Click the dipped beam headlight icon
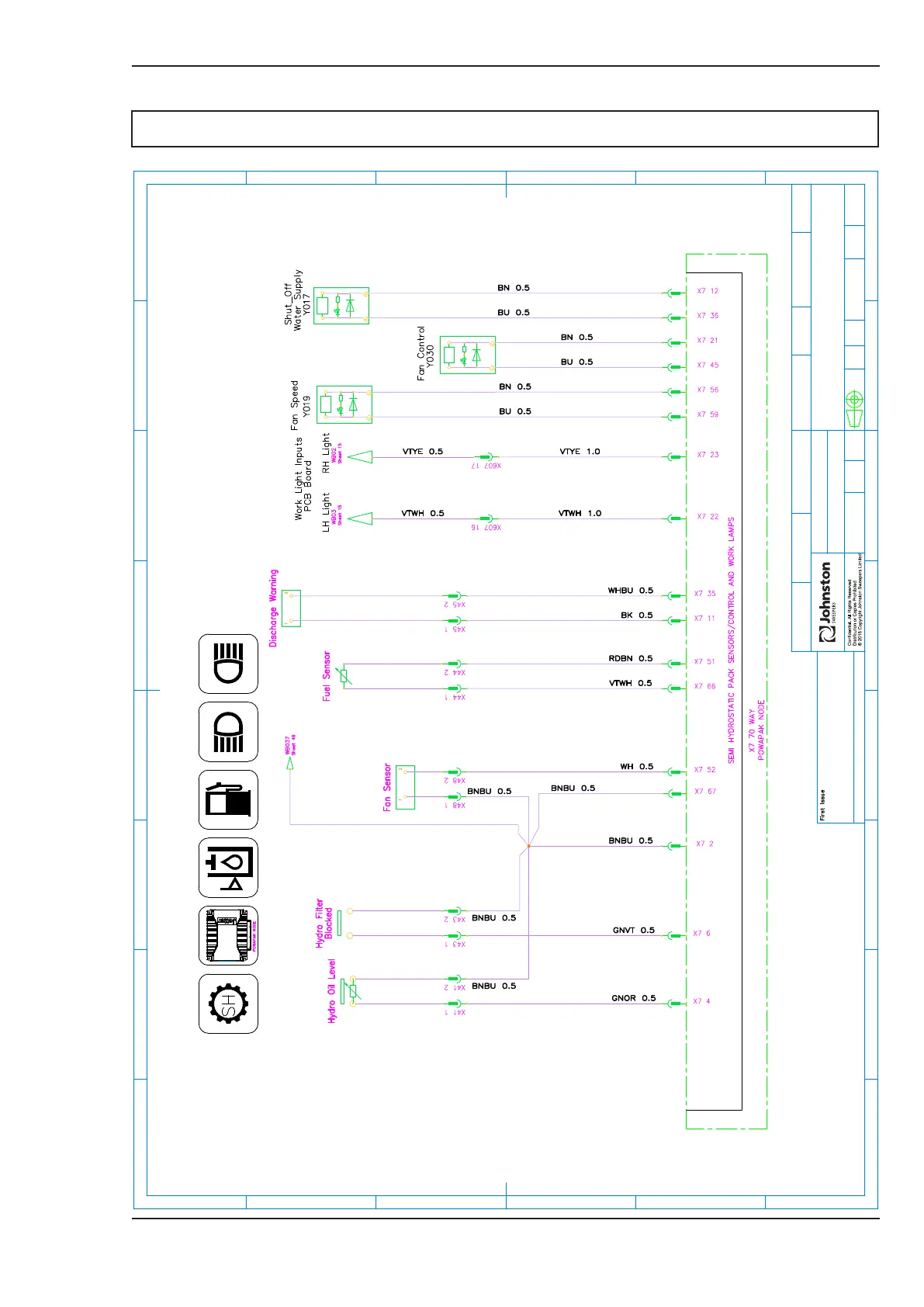 (x=228, y=732)
